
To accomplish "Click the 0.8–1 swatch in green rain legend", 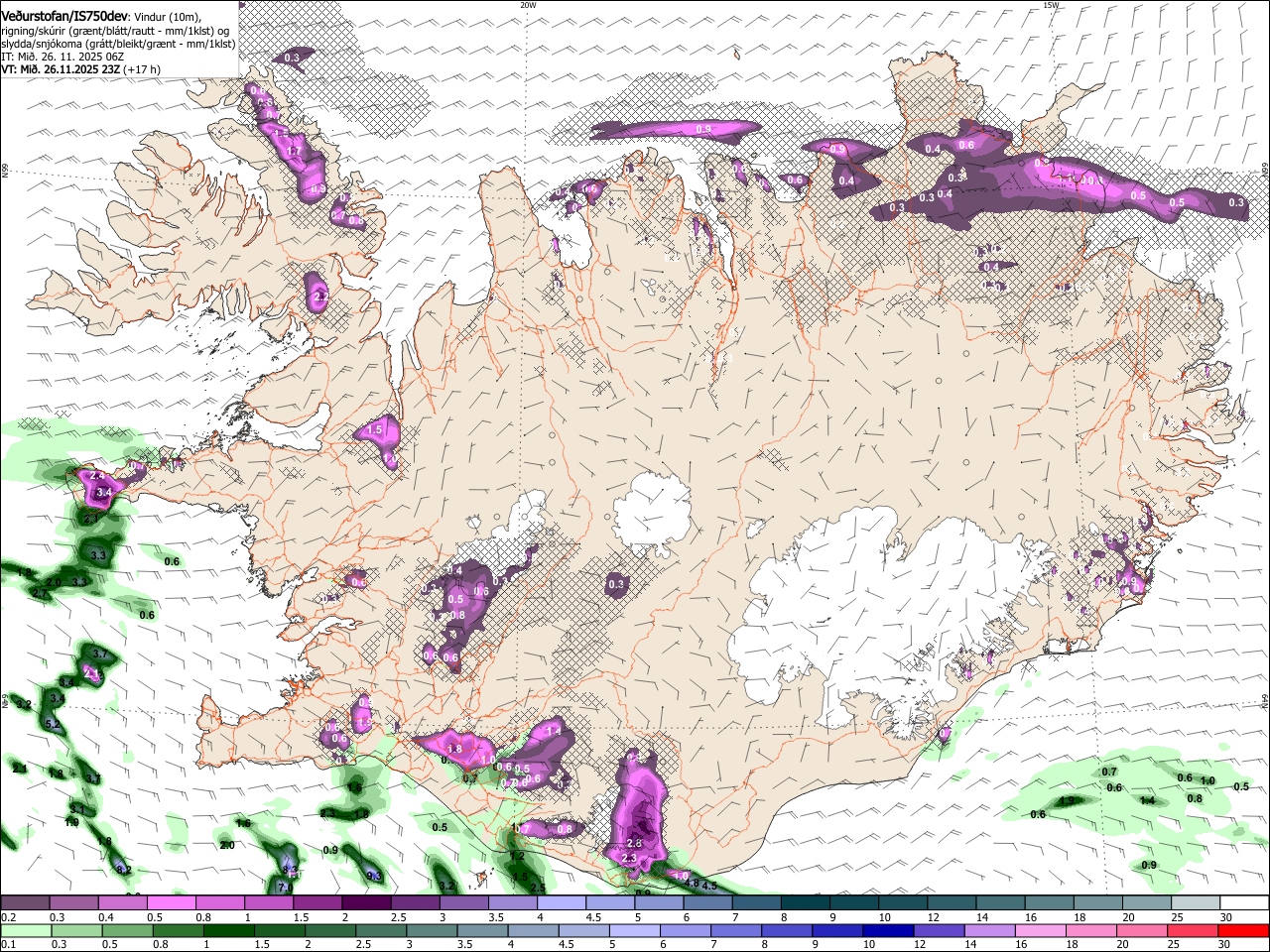I will (x=178, y=930).
